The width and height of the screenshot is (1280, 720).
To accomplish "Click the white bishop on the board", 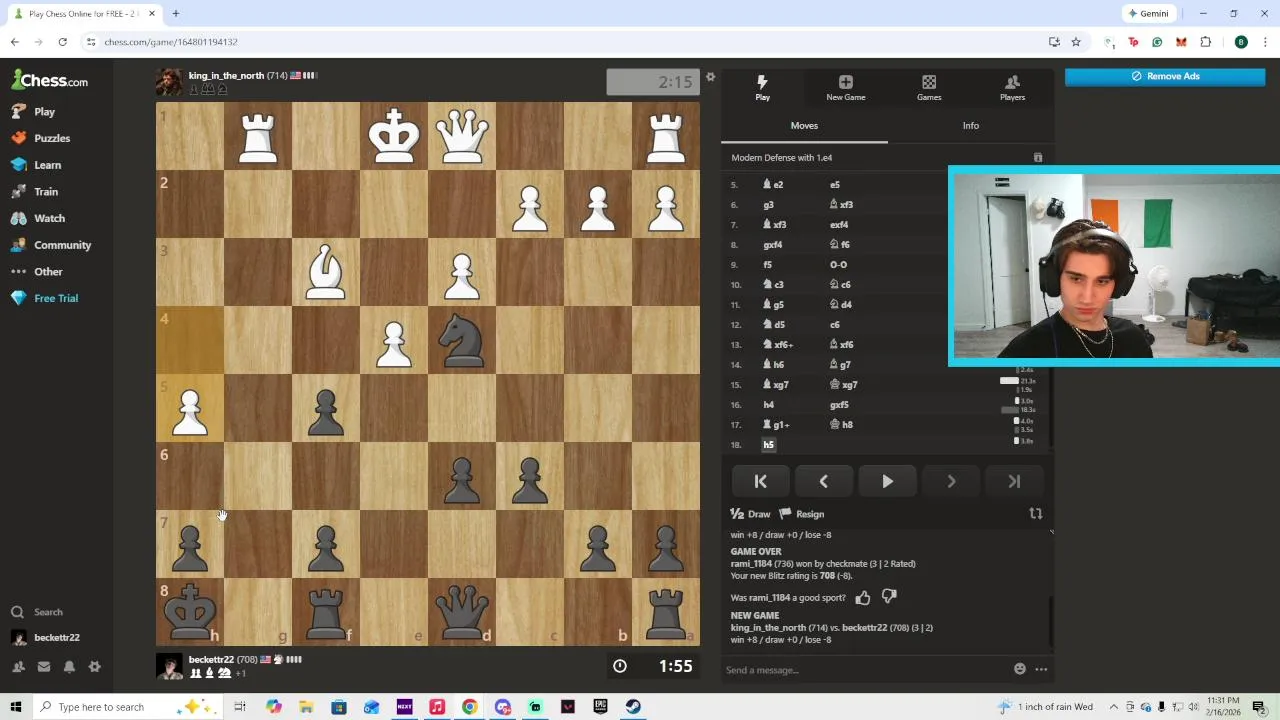I will pyautogui.click(x=326, y=272).
